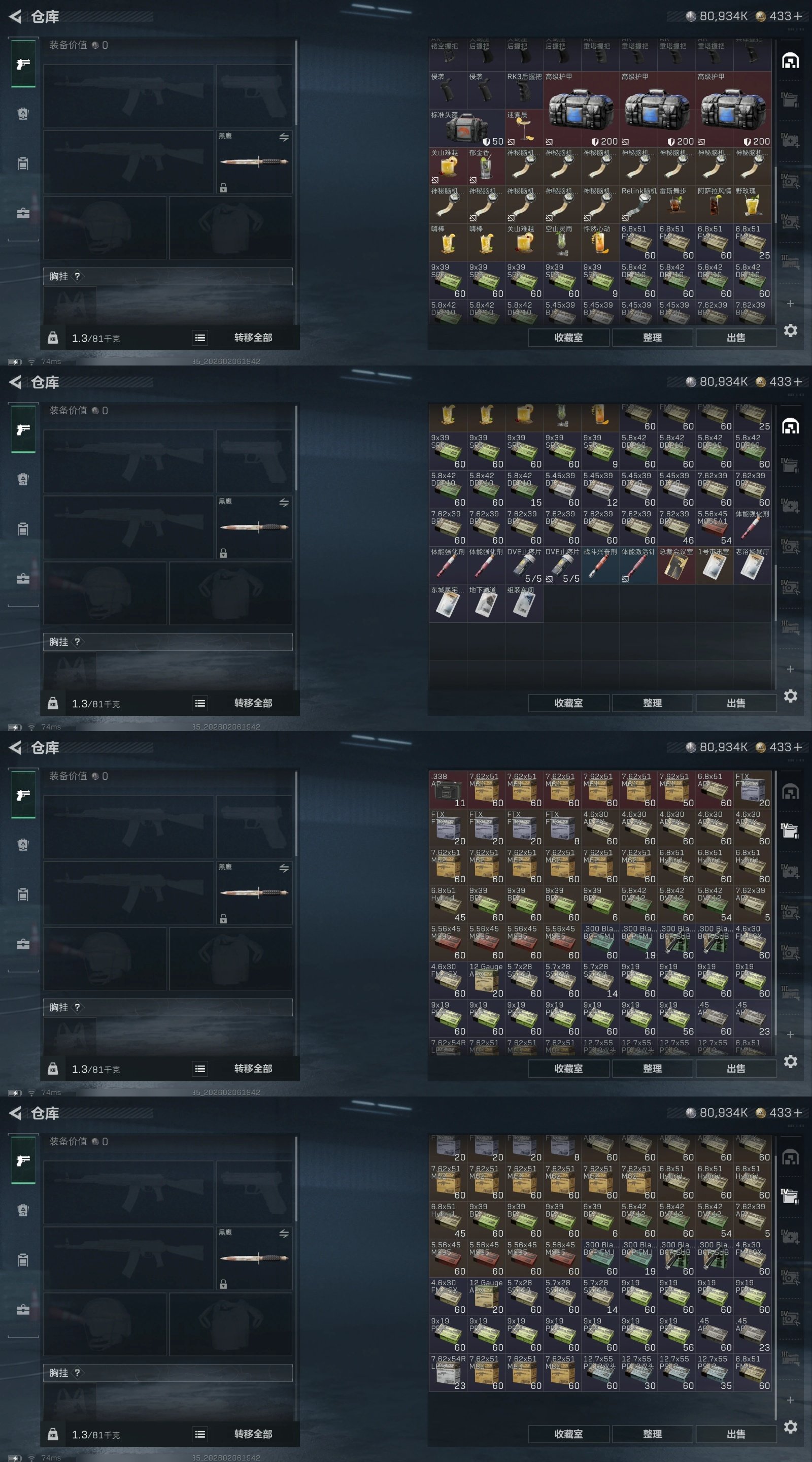Click 出售 beneath the keycard inventory grid

click(736, 703)
